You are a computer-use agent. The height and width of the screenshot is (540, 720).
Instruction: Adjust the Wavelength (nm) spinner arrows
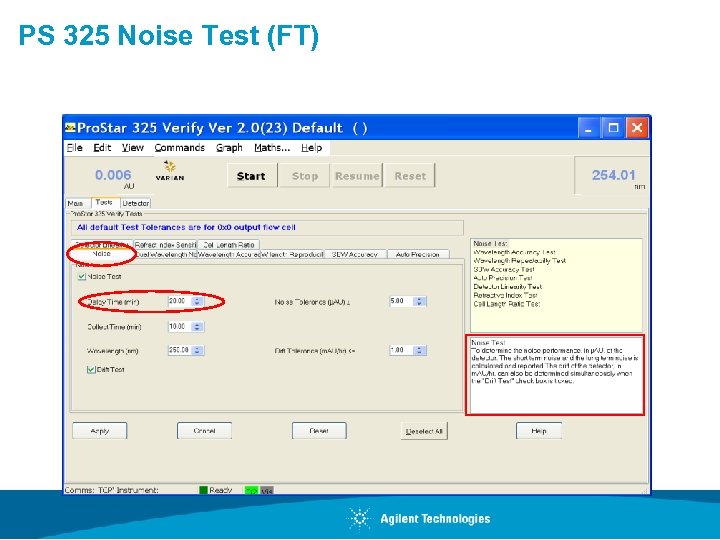(197, 350)
